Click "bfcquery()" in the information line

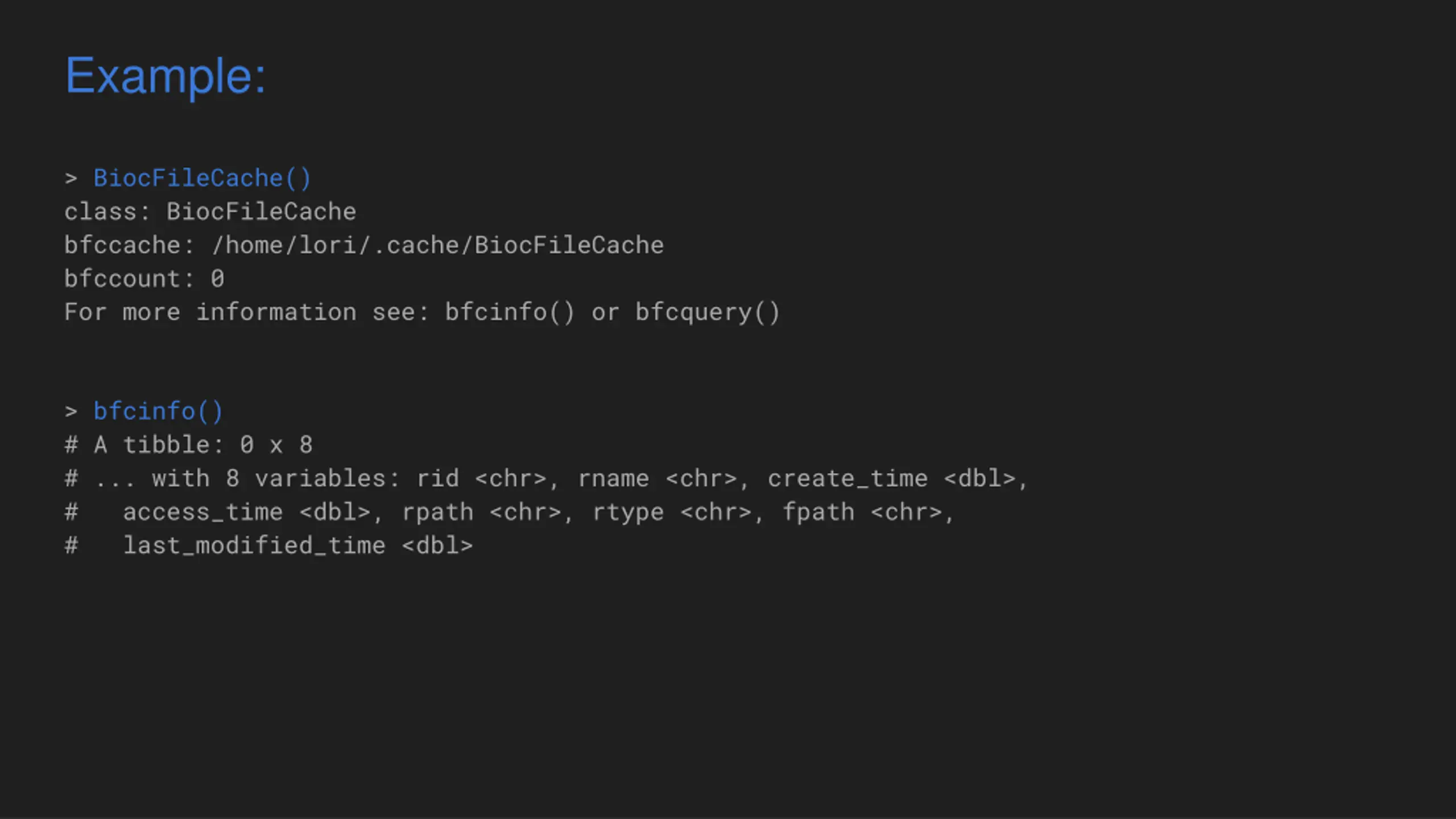[x=707, y=312]
